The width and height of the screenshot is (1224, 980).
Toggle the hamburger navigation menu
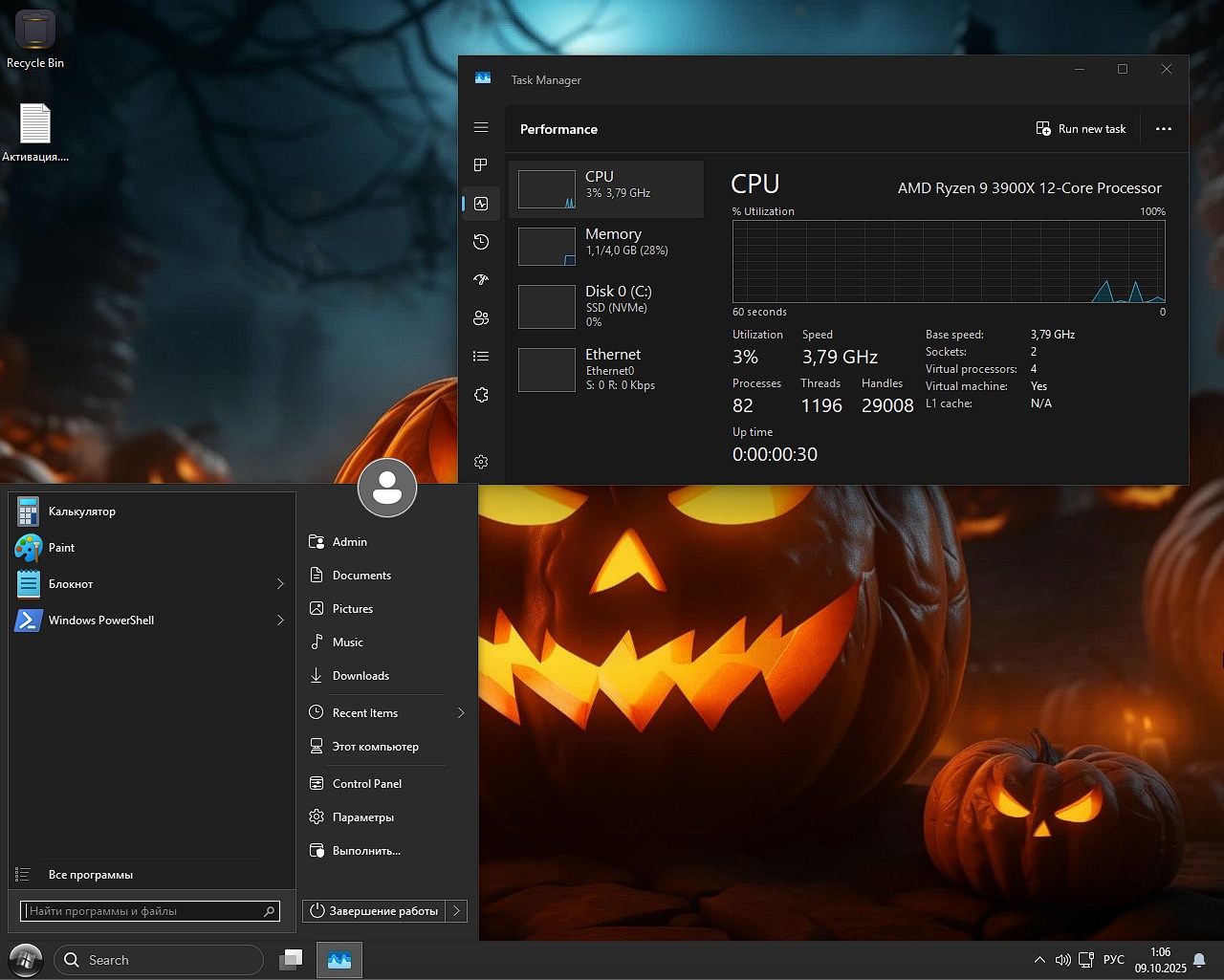pyautogui.click(x=481, y=127)
